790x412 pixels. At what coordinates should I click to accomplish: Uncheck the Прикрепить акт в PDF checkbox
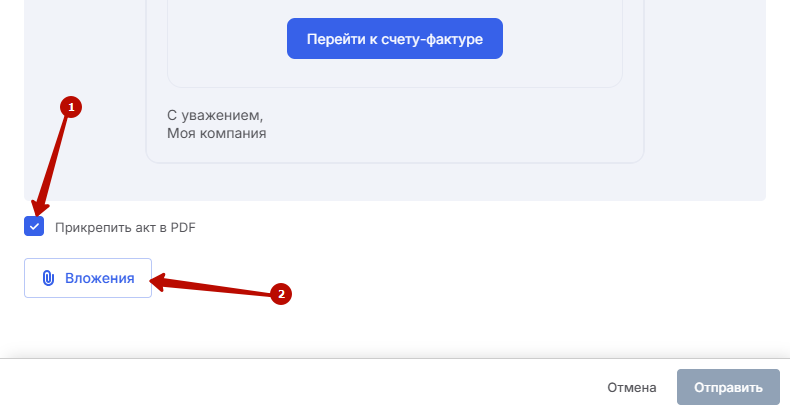coord(35,227)
